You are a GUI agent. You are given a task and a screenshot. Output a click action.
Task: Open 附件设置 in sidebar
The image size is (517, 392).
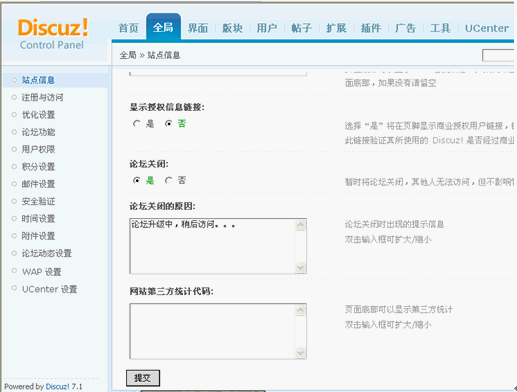pos(38,236)
